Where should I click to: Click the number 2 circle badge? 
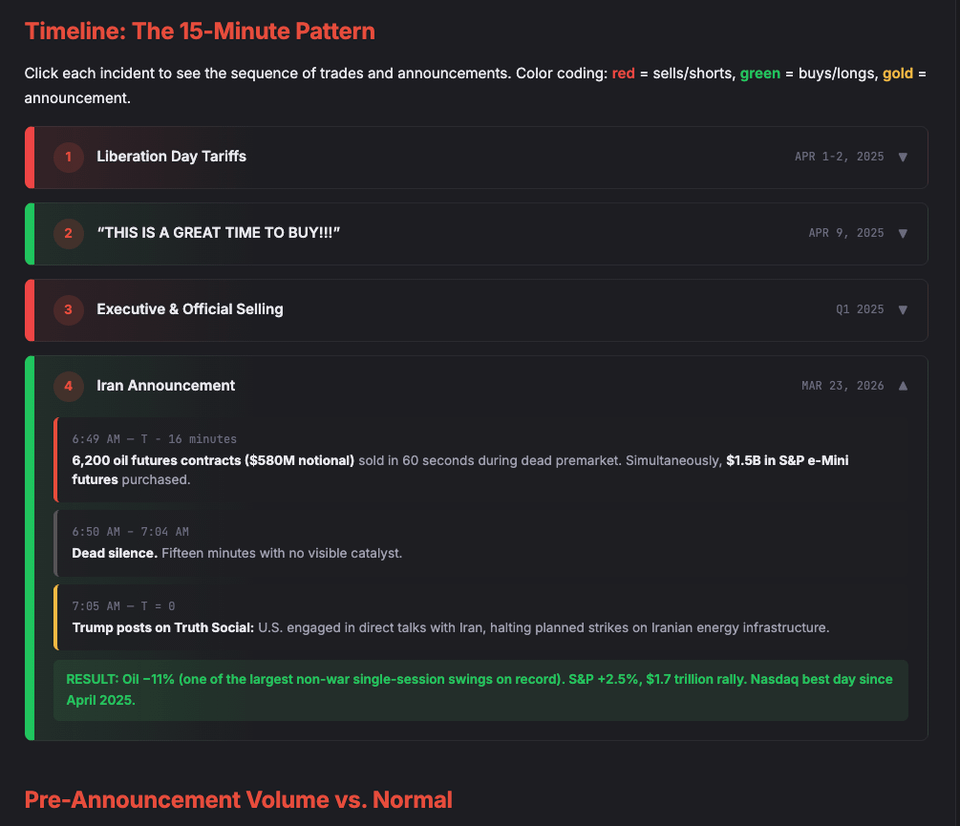pyautogui.click(x=68, y=233)
